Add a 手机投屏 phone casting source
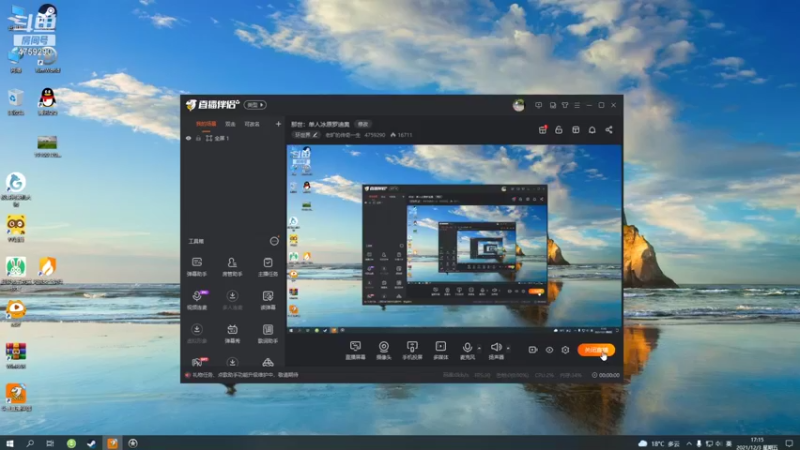The image size is (800, 450). pyautogui.click(x=412, y=351)
